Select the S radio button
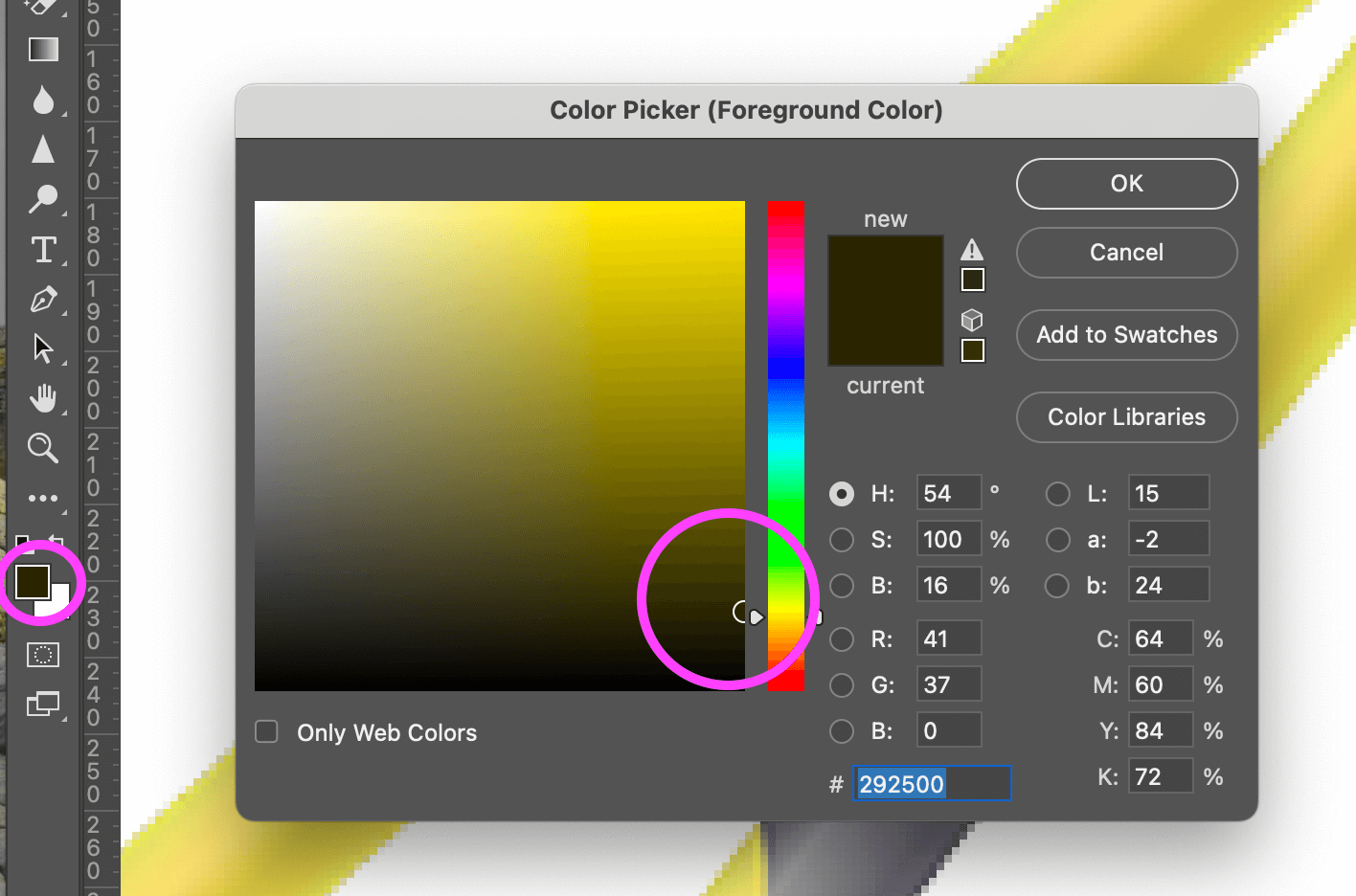This screenshot has width=1356, height=896. [841, 539]
